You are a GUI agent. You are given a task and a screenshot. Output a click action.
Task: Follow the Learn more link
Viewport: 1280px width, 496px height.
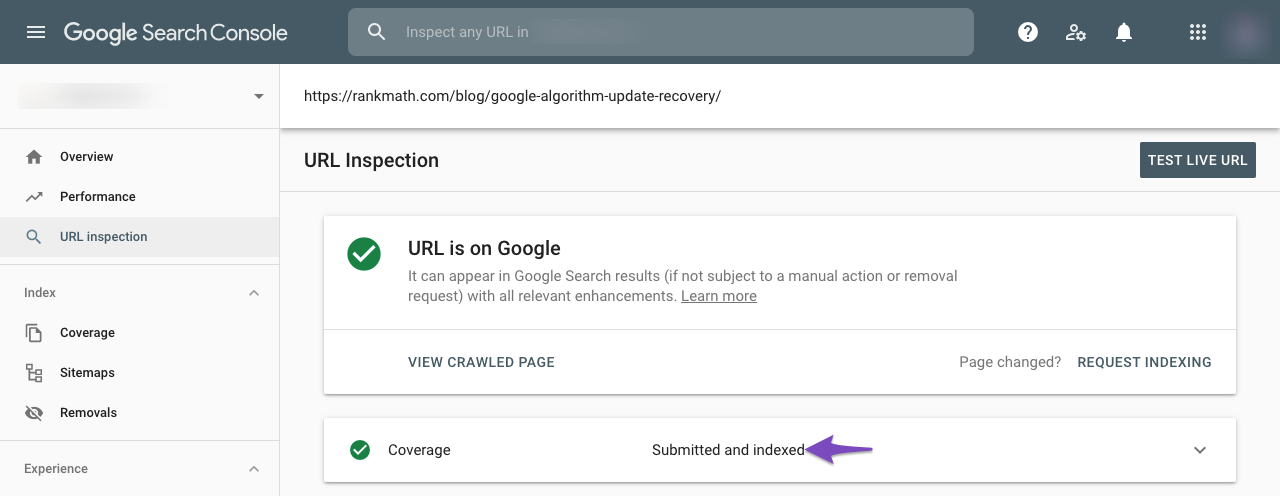click(718, 296)
